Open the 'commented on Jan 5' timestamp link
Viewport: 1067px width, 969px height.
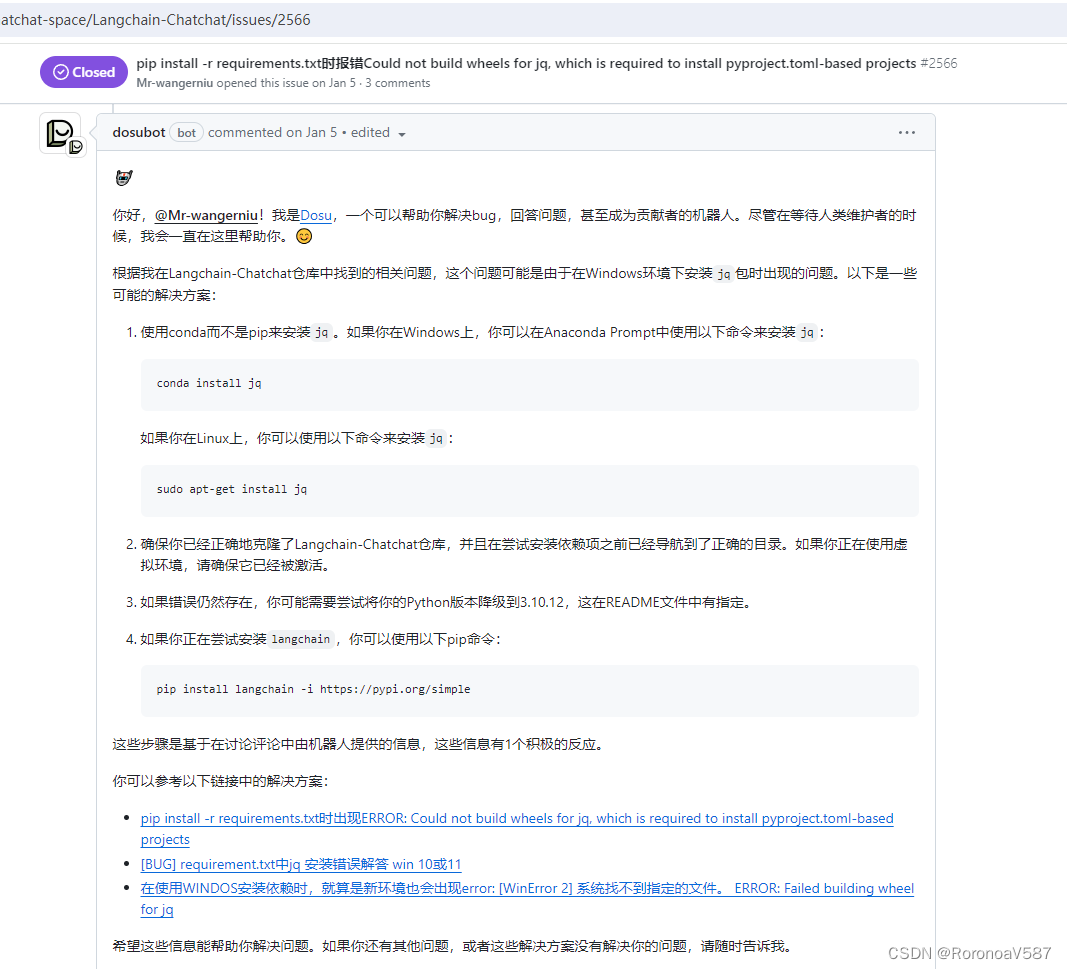coord(272,133)
